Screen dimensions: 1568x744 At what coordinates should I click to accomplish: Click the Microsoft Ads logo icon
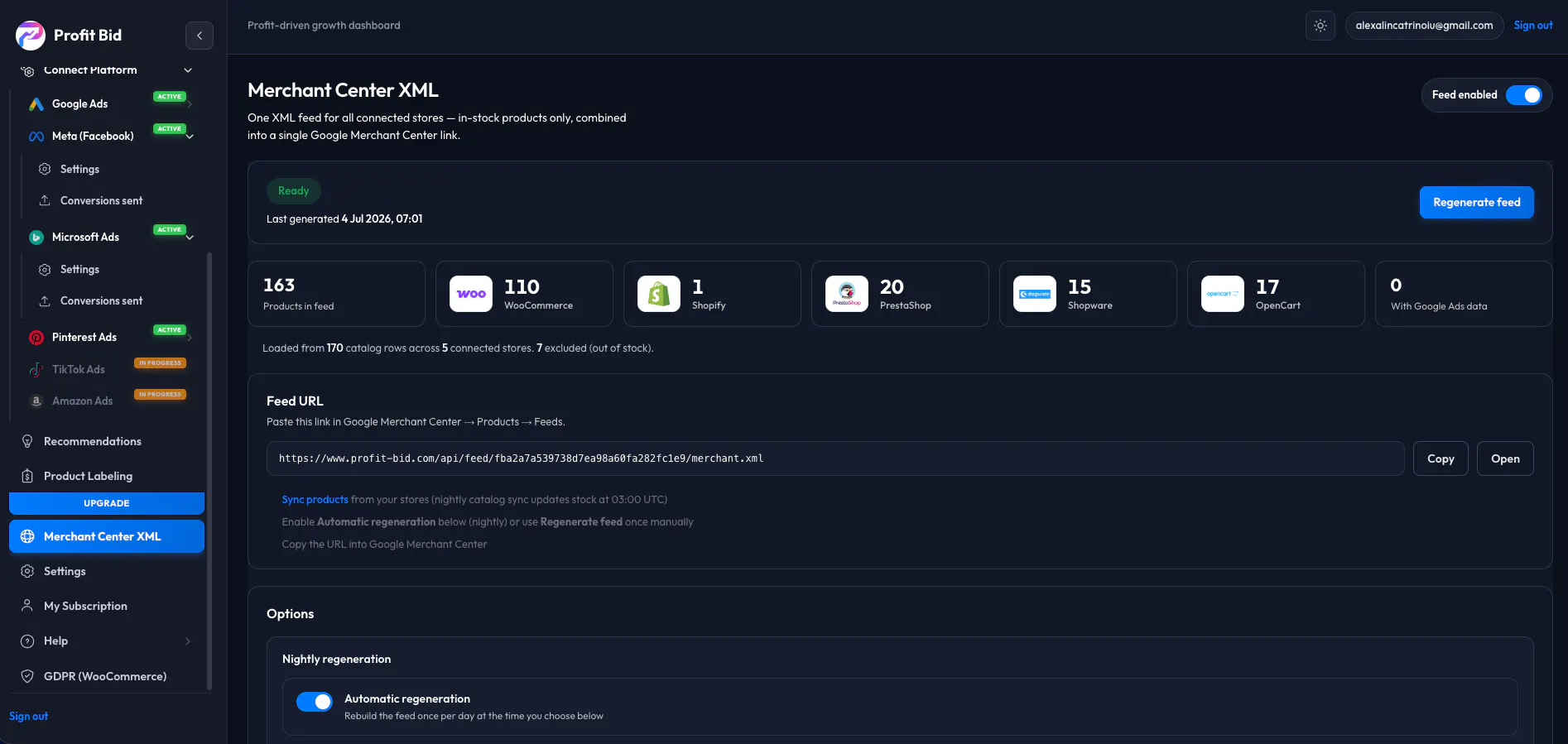coord(36,238)
